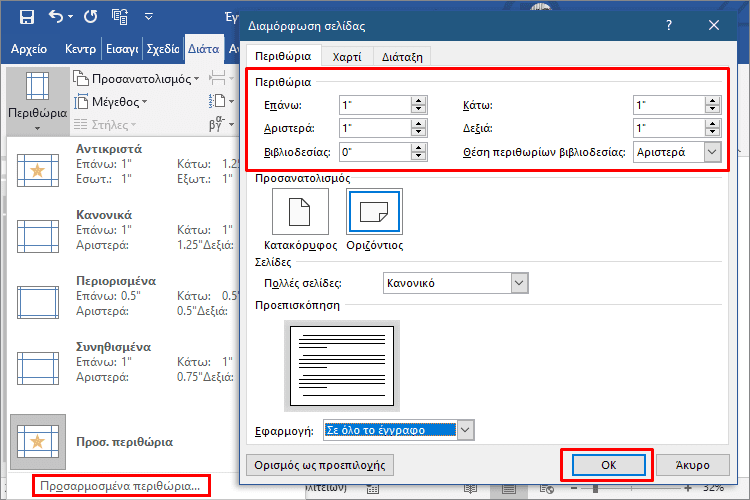The width and height of the screenshot is (750, 500).
Task: Click the 32% zoom level
Action: (x=713, y=488)
